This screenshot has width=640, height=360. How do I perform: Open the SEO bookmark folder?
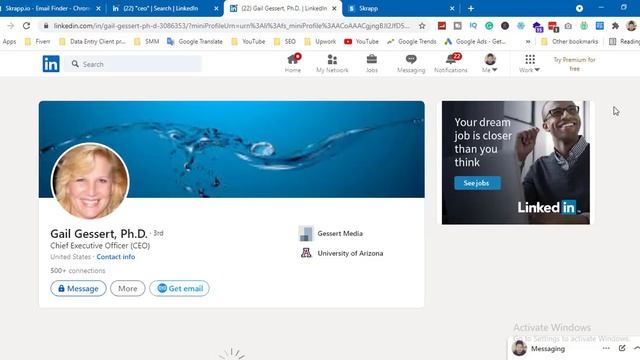(x=285, y=42)
